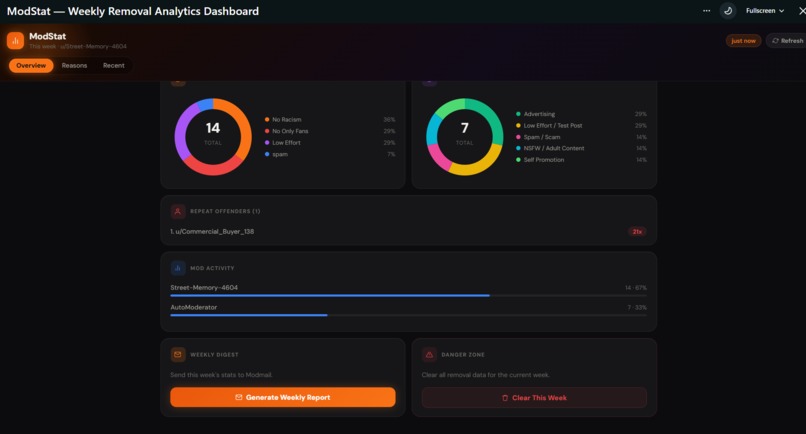806x434 pixels.
Task: Click the No Racism orange legend dot
Action: (x=267, y=119)
